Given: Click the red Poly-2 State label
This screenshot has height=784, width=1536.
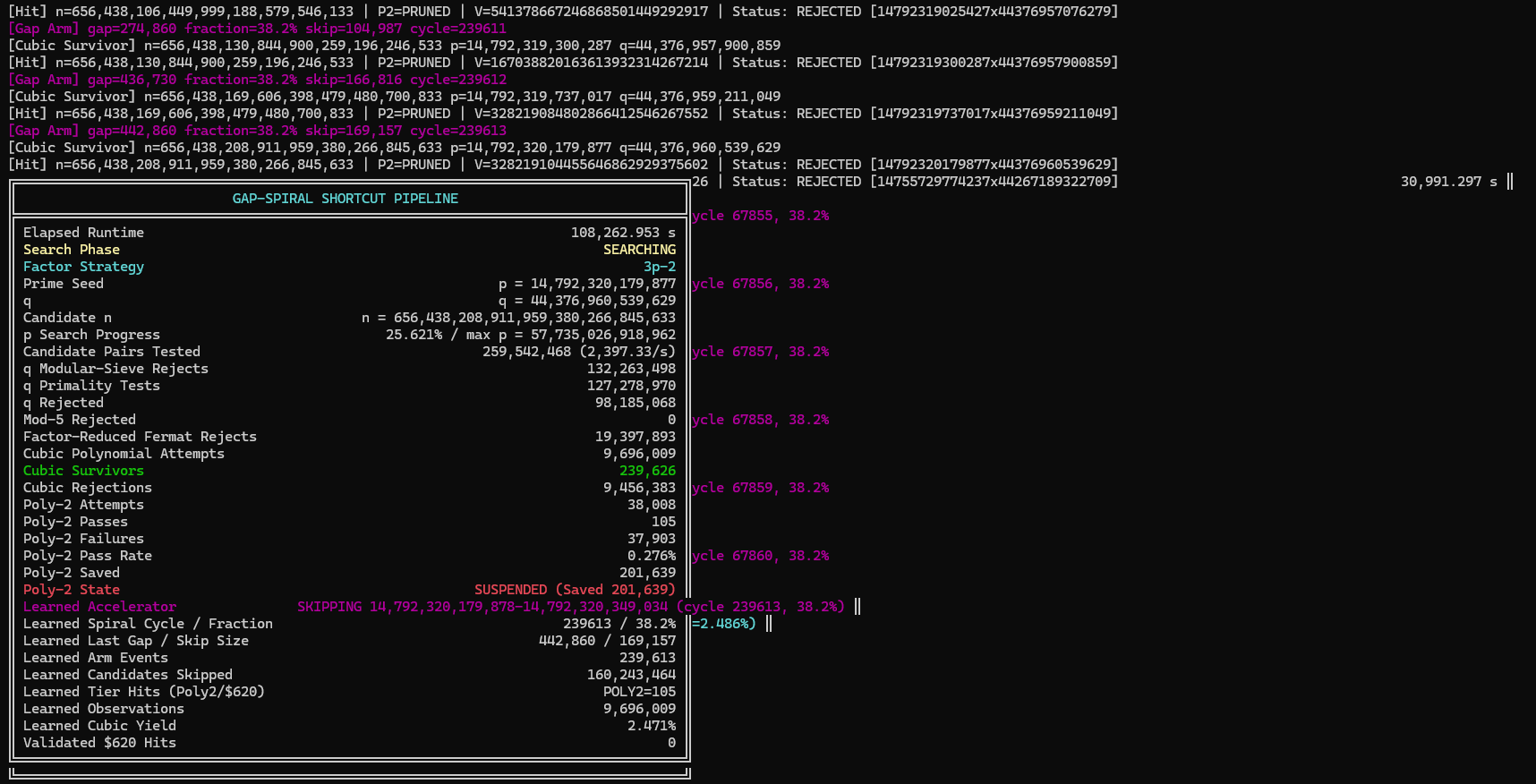Looking at the screenshot, I should tap(72, 590).
